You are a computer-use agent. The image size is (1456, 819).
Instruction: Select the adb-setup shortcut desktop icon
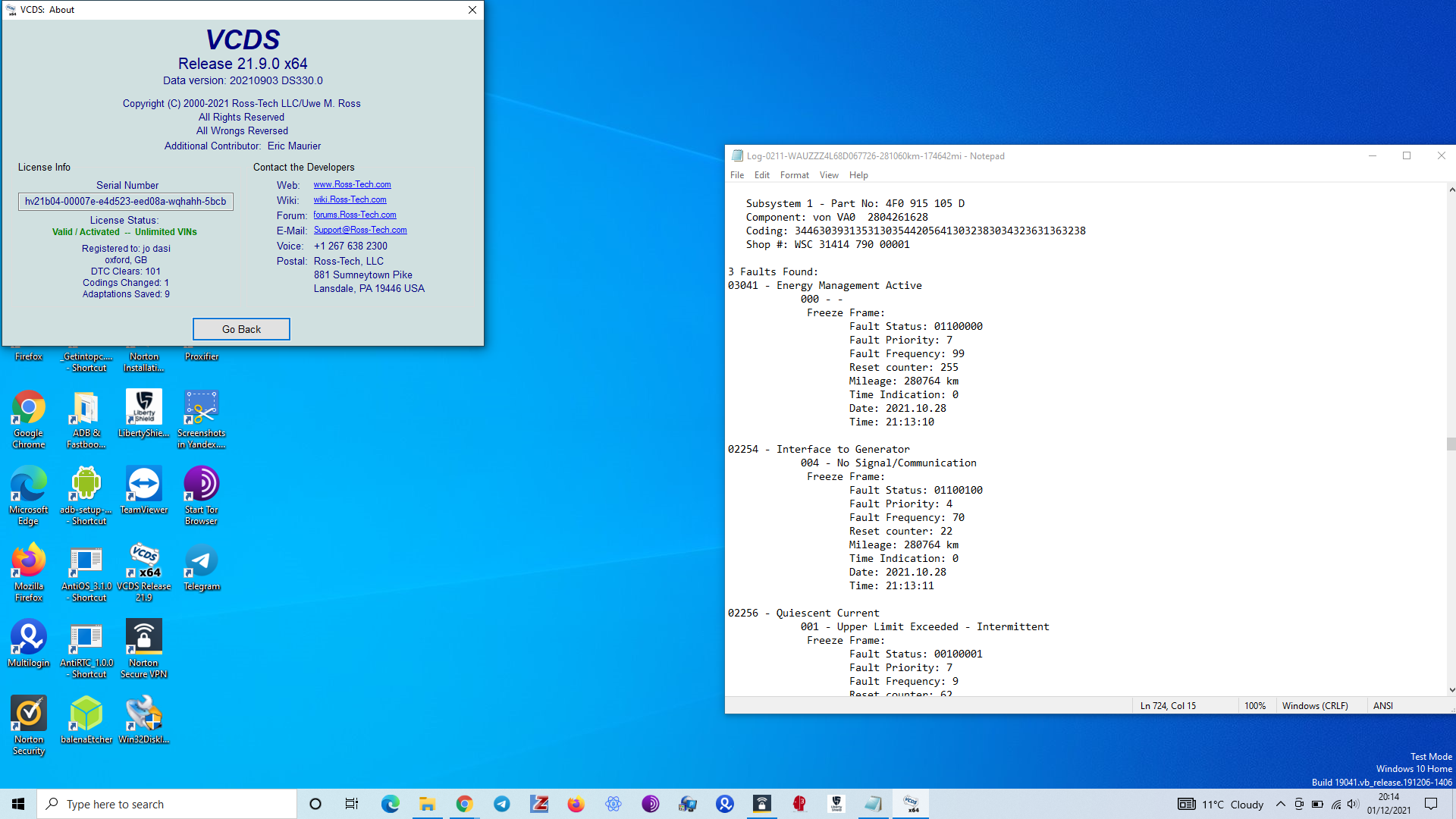86,497
